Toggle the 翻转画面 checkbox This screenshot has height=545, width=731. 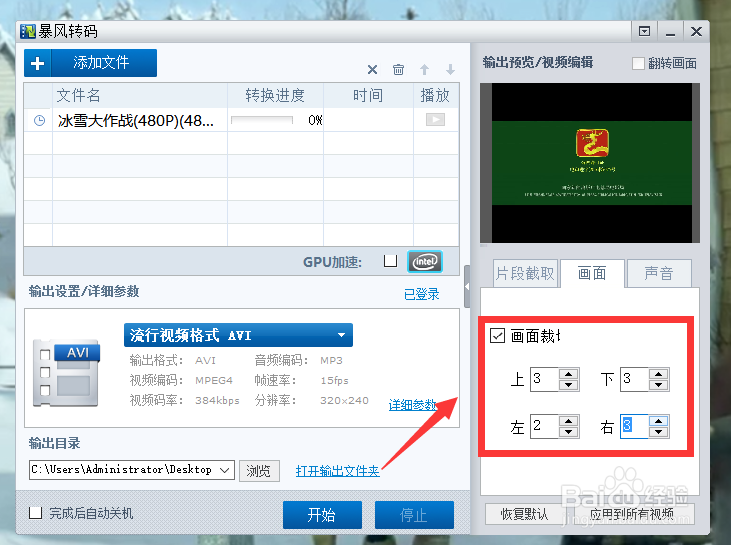(x=638, y=63)
